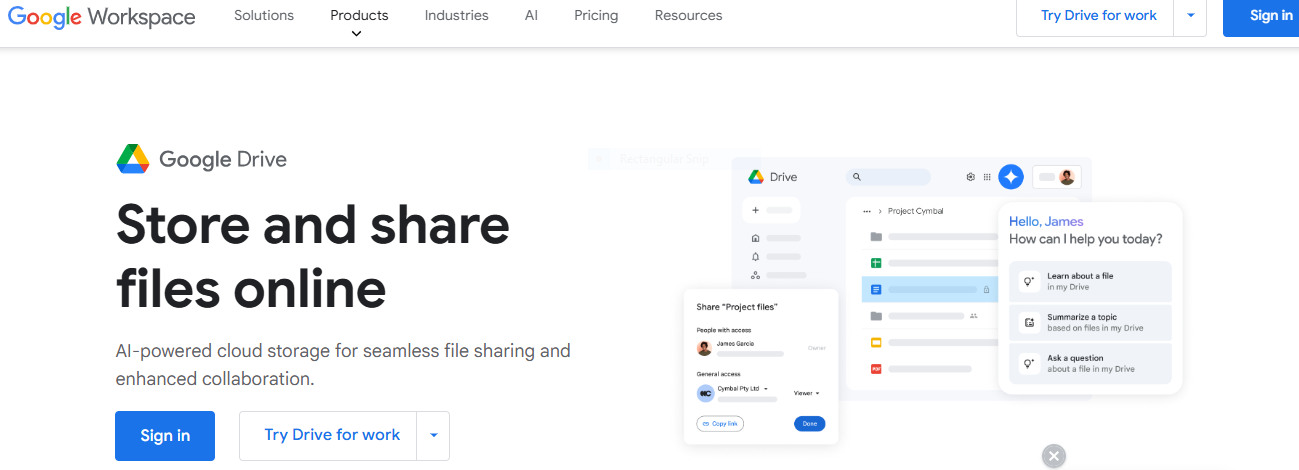Select the Learn about a file suggestion
The width and height of the screenshot is (1299, 470).
tap(1090, 281)
